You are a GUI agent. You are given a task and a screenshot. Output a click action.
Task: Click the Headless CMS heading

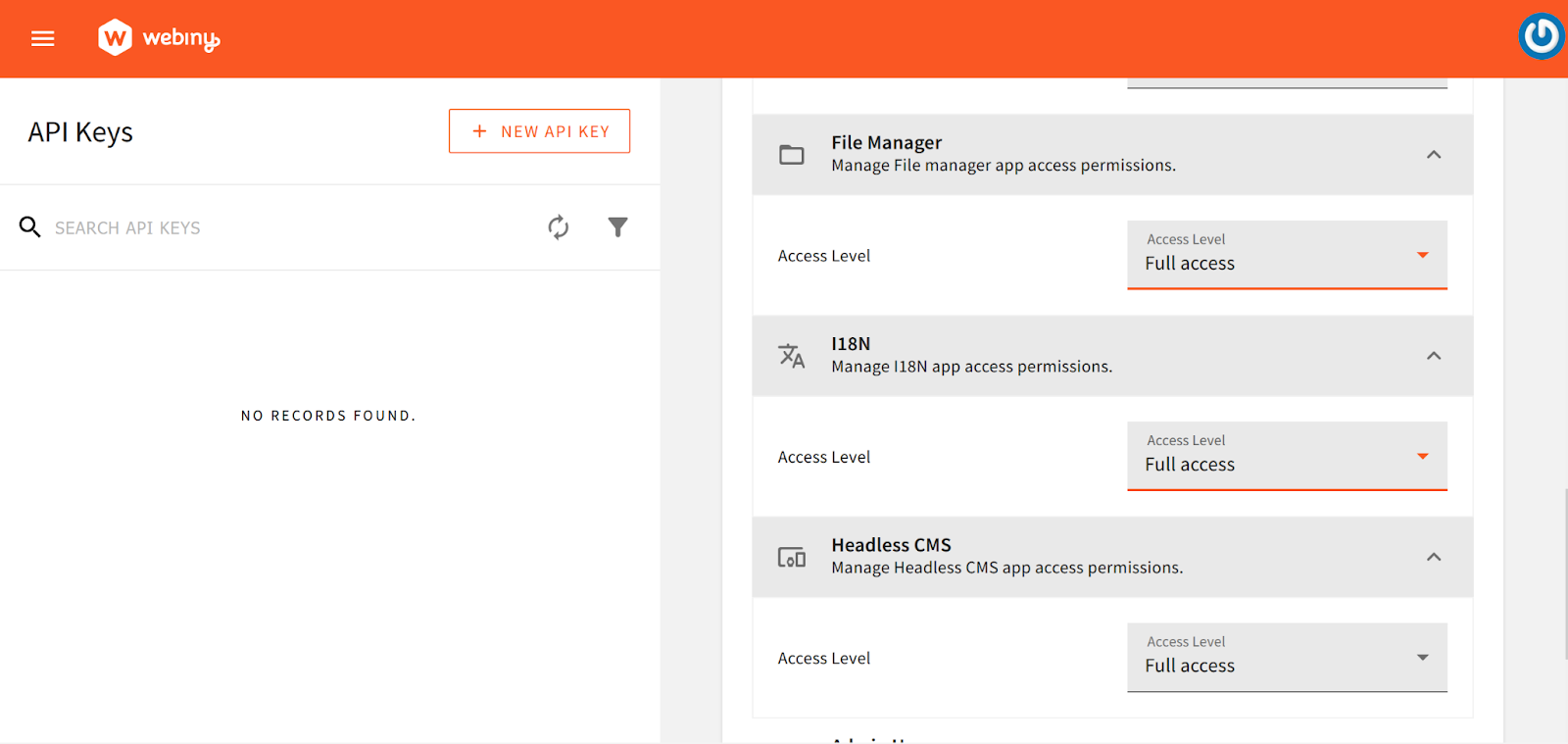click(891, 545)
